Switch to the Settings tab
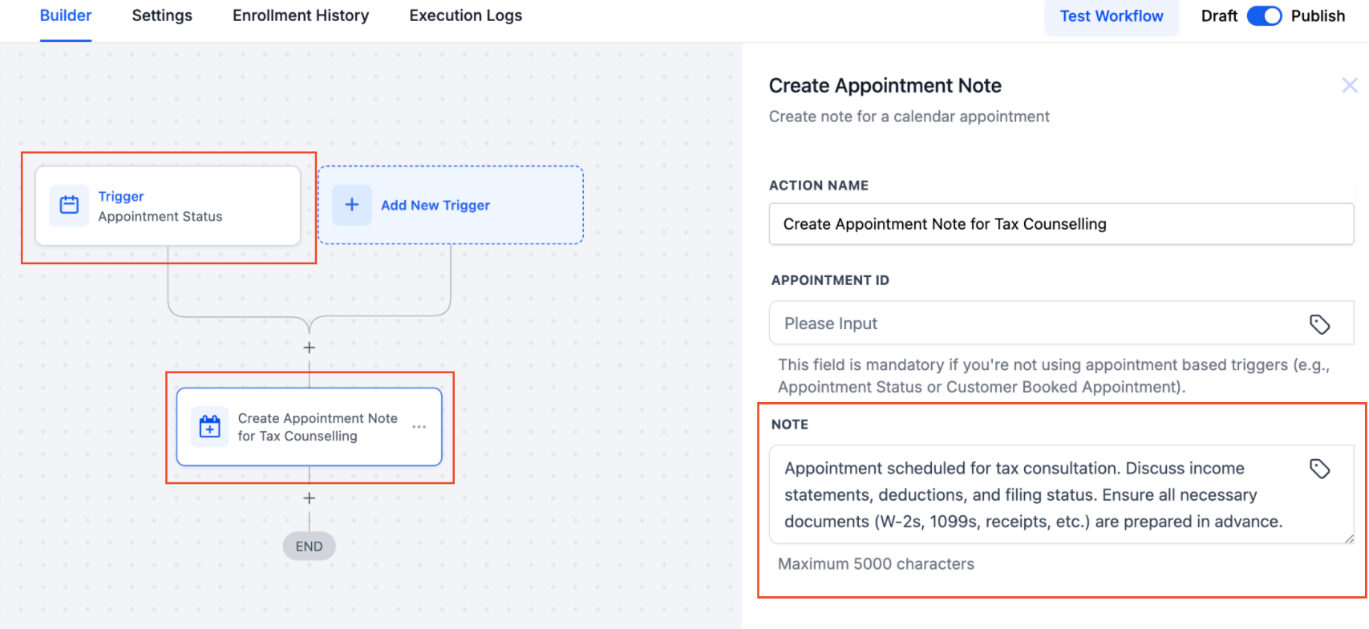 point(162,16)
